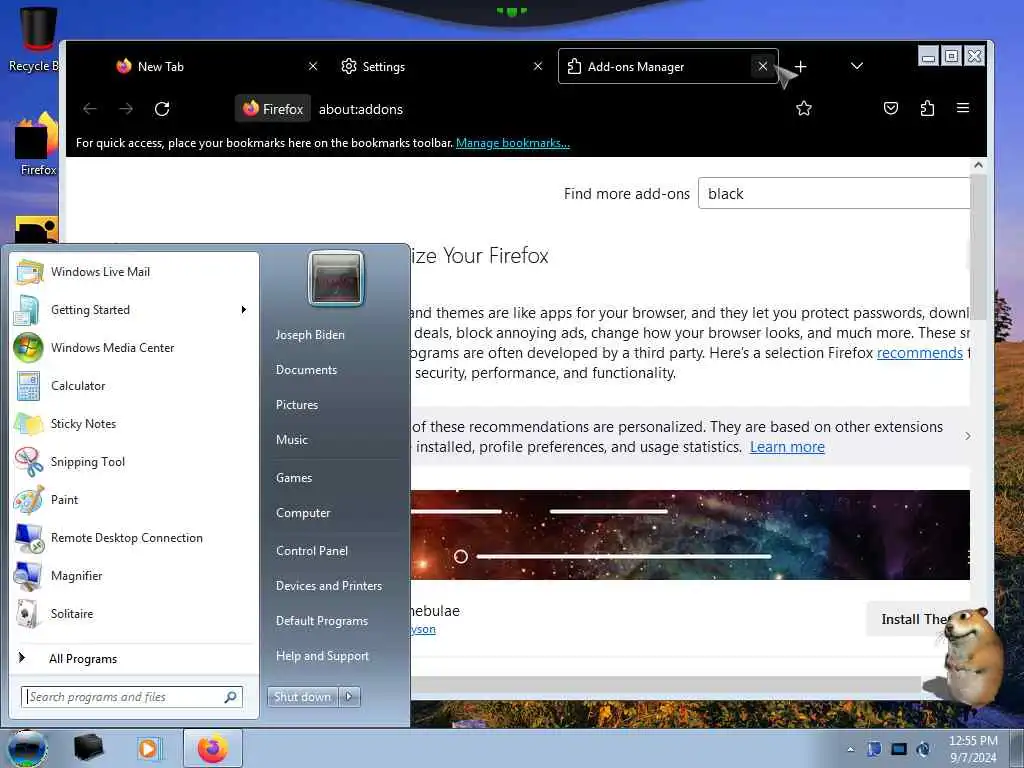1024x768 pixels.
Task: Open the Firefox hamburger application menu
Action: tap(963, 108)
